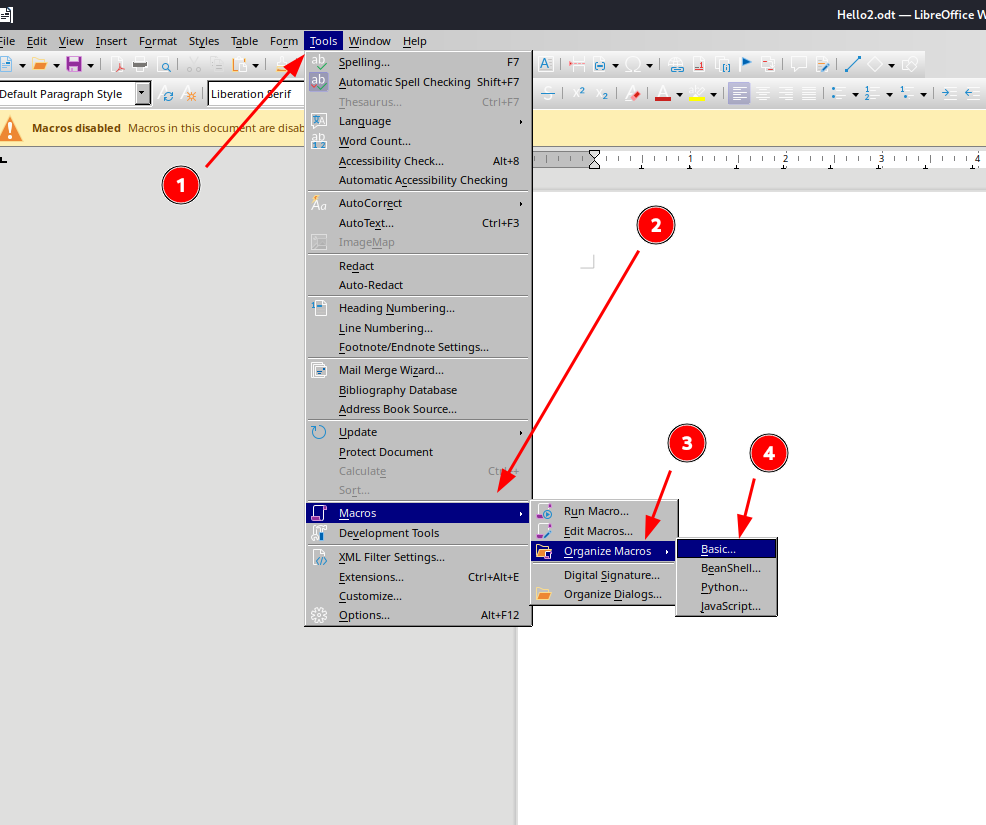Toggle Align Left button
This screenshot has height=825, width=986.
740,94
